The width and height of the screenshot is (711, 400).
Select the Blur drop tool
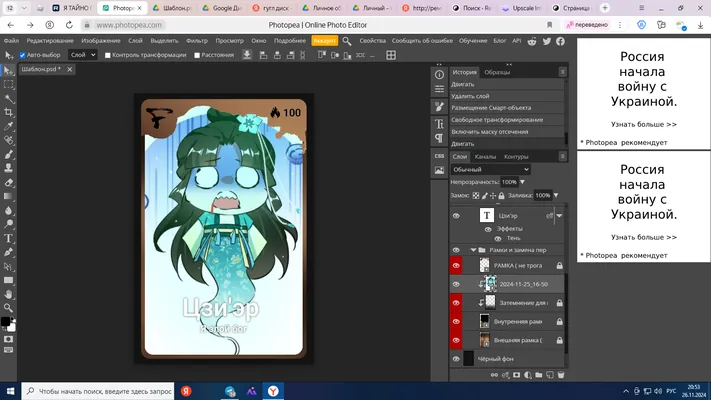[9, 210]
